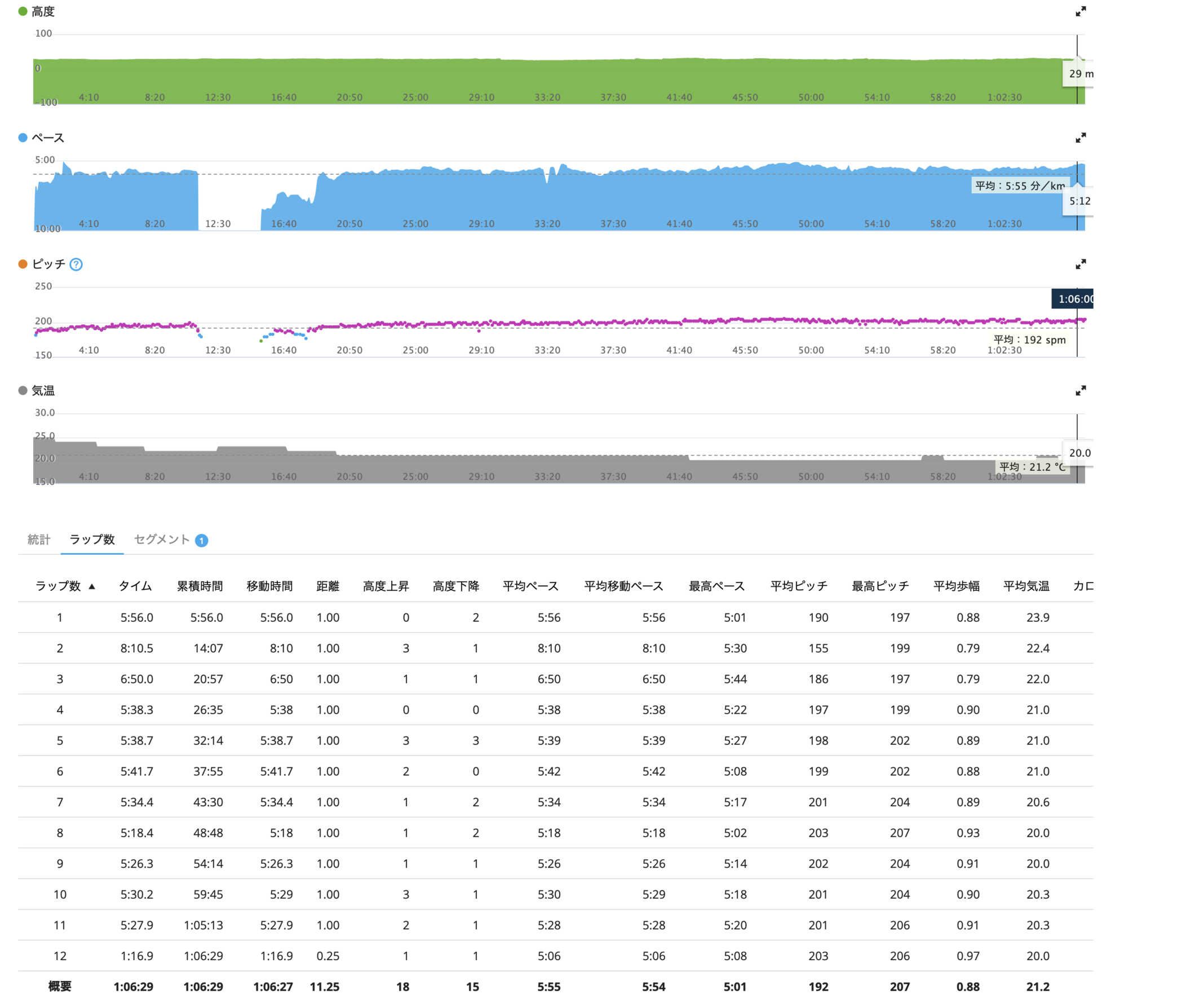Open the セグメント tab
This screenshot has width=1204, height=1003.
tap(162, 540)
